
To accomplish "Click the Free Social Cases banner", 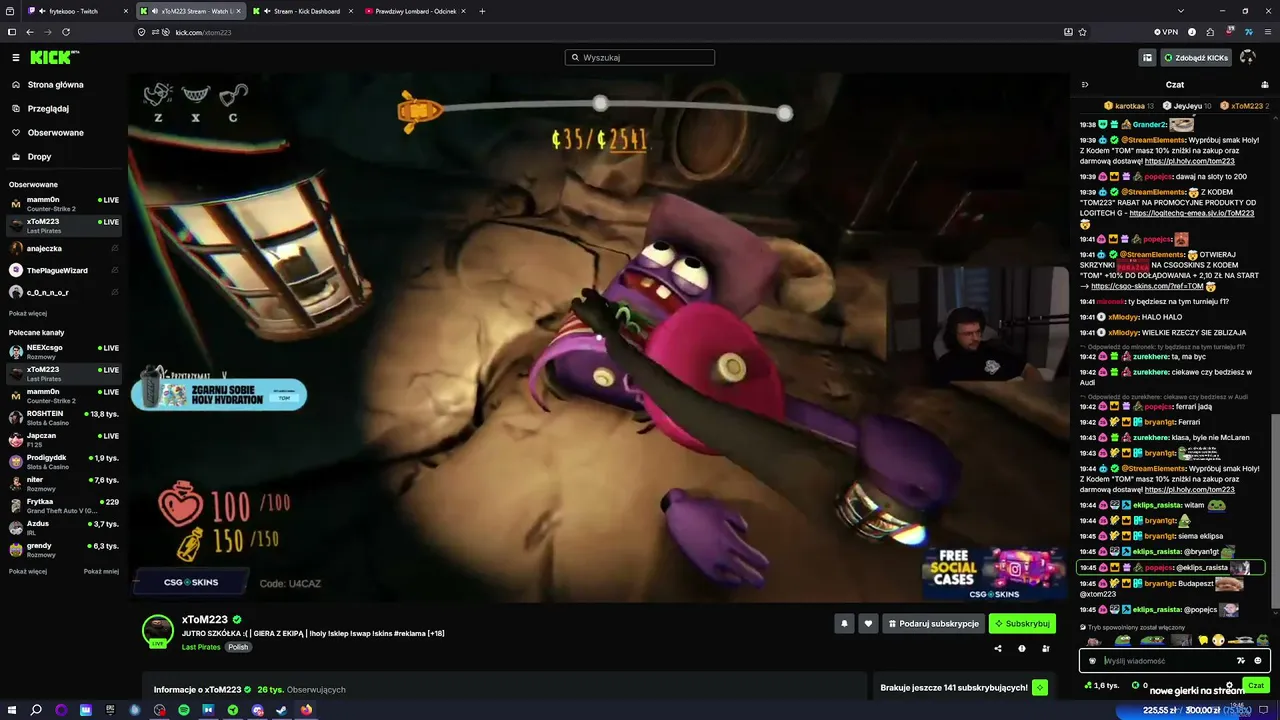I will 994,573.
